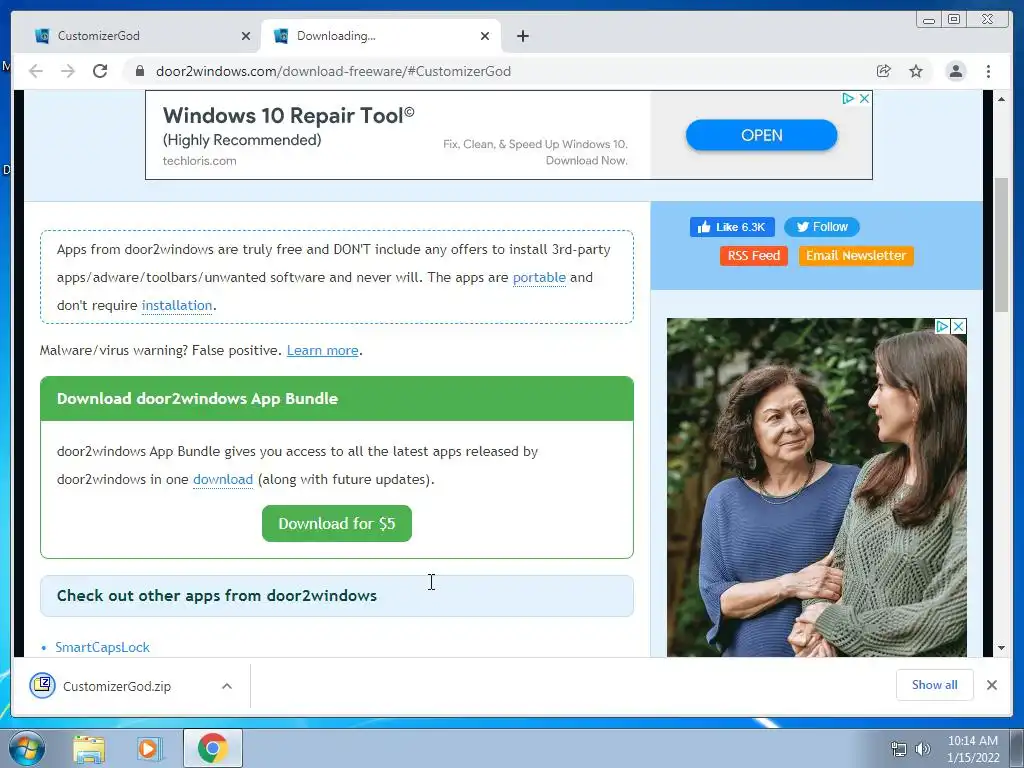The image size is (1024, 768).
Task: View site security padlock info
Action: (139, 71)
